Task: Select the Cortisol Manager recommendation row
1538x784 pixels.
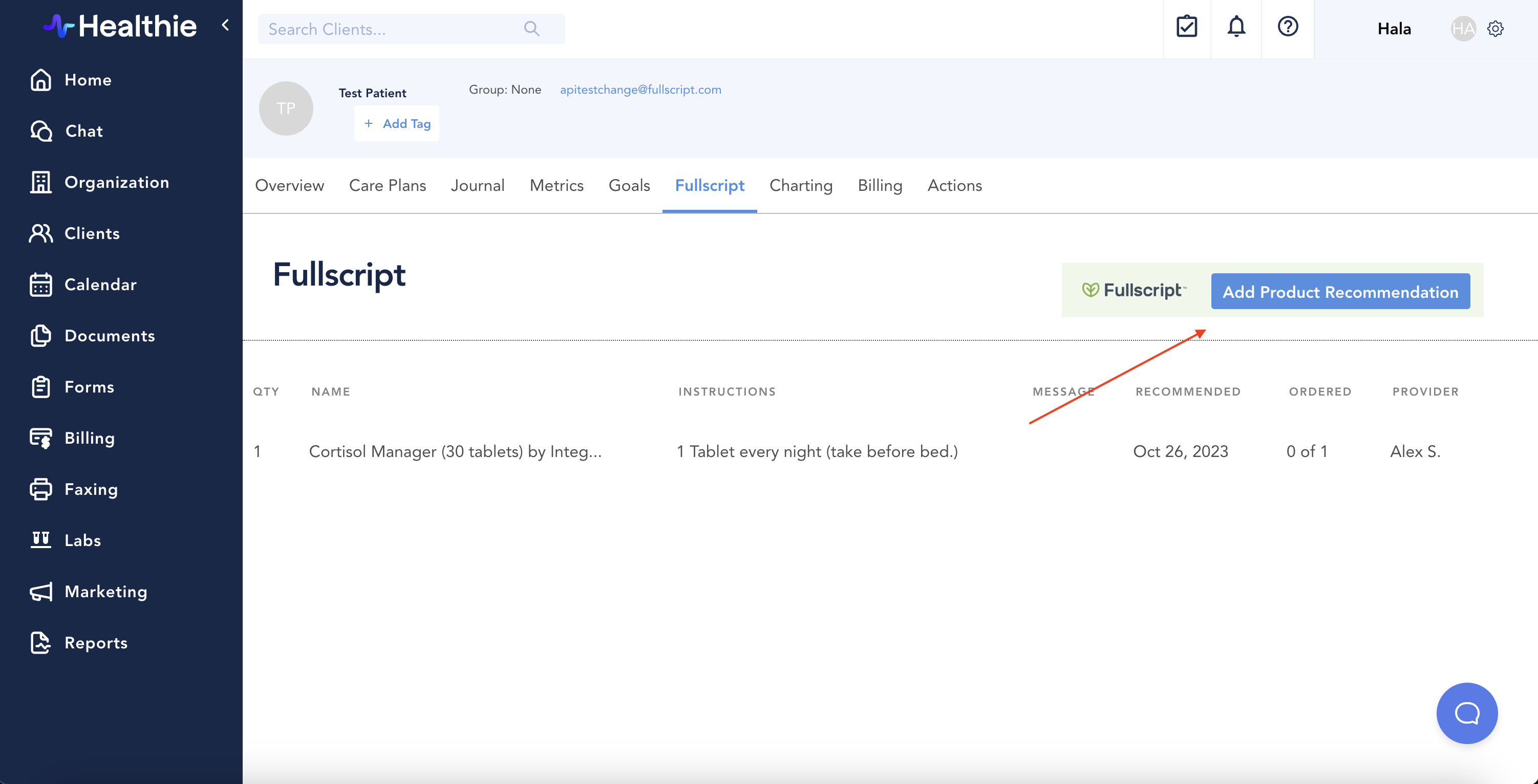Action: (455, 452)
